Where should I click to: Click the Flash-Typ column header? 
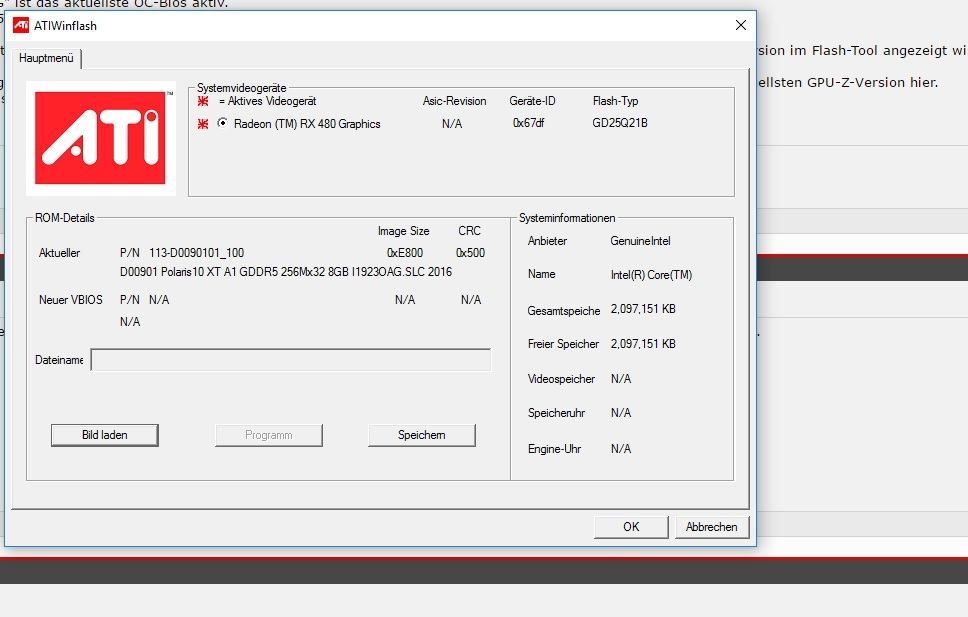pos(615,101)
